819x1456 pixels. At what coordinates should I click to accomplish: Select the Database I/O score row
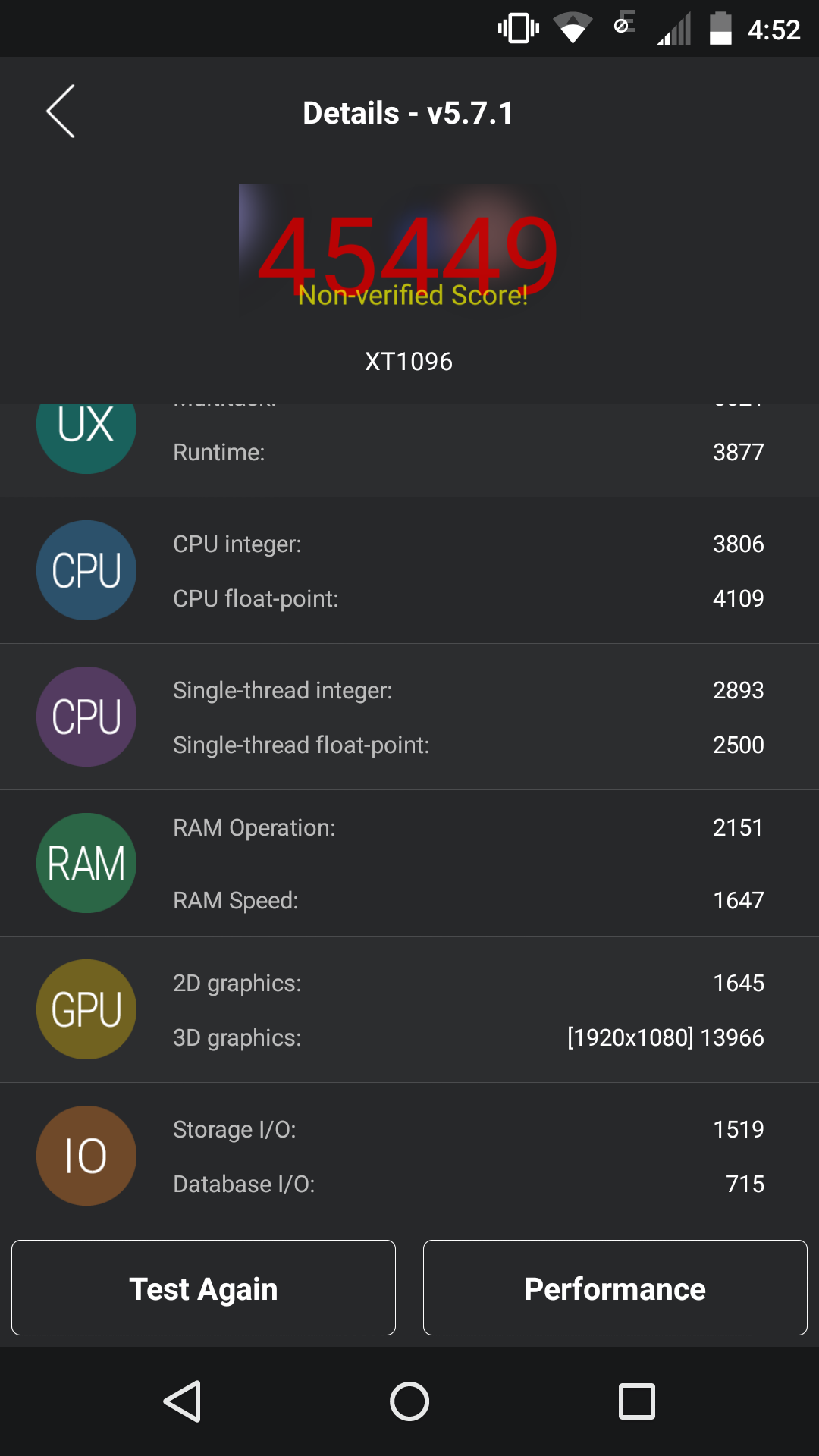pyautogui.click(x=468, y=1184)
